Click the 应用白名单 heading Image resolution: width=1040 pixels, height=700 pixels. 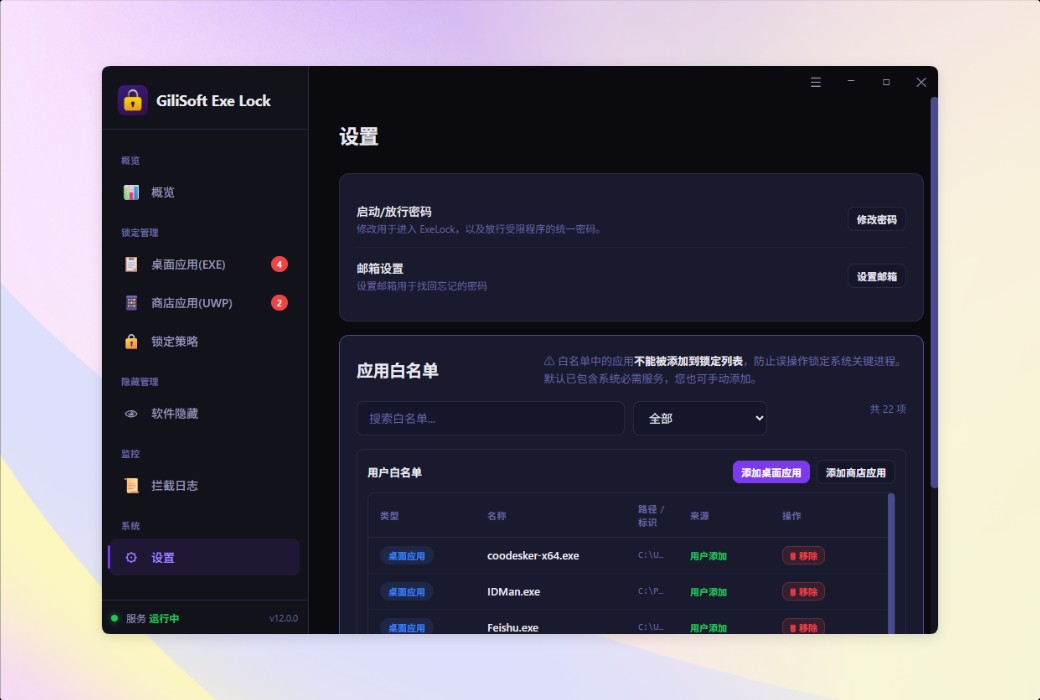(397, 370)
